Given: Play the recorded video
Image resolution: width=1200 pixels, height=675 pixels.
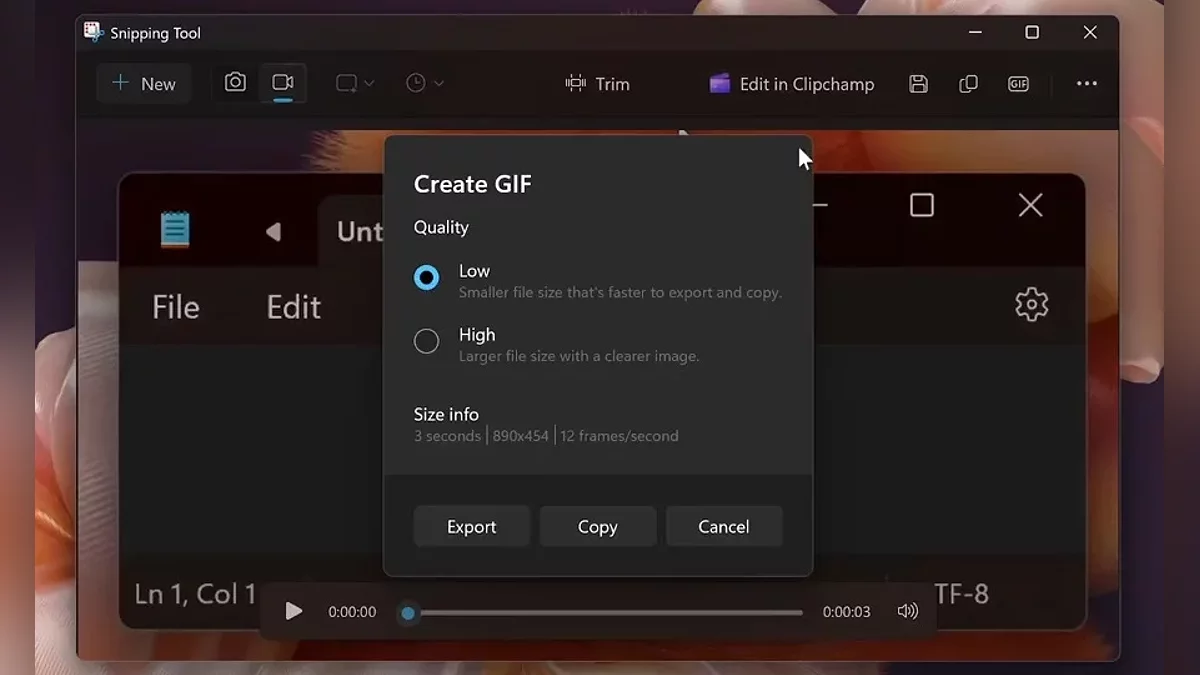Looking at the screenshot, I should [x=293, y=611].
